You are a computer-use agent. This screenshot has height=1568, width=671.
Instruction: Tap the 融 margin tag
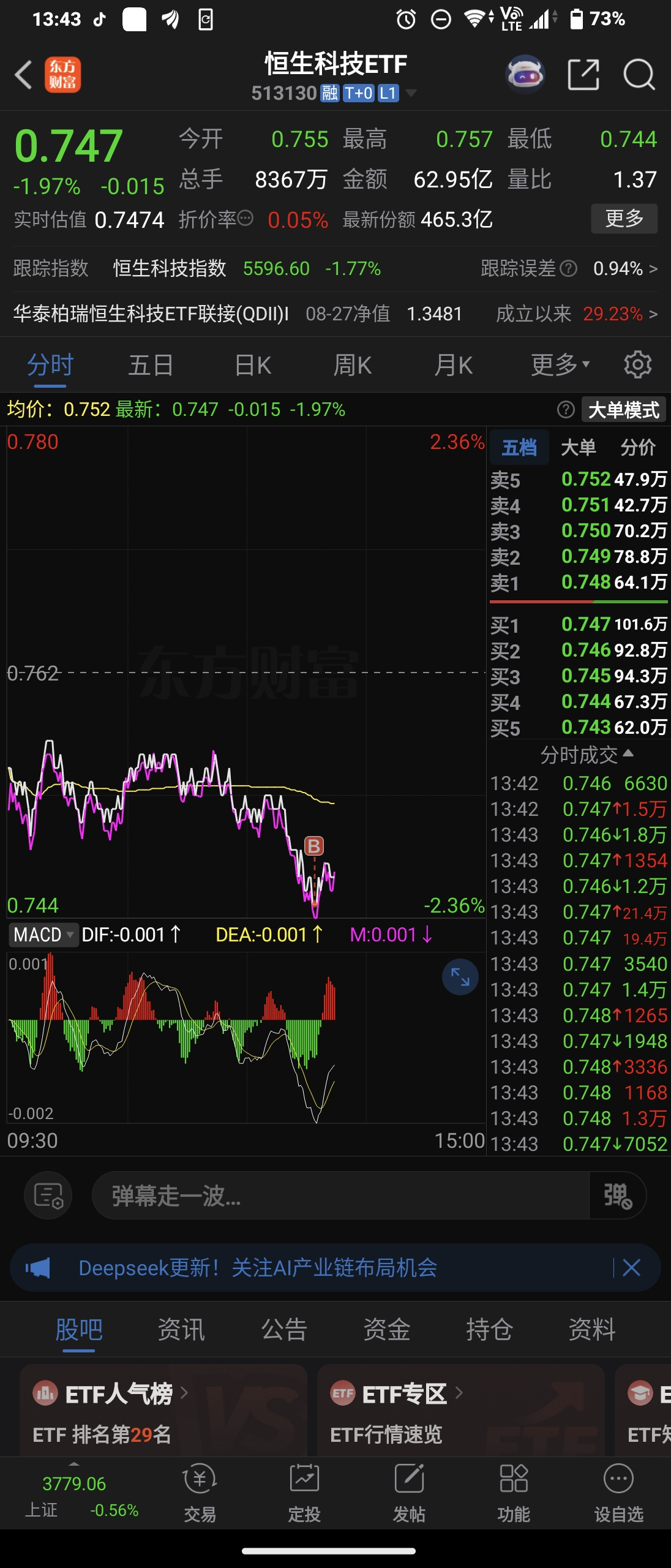coord(330,93)
